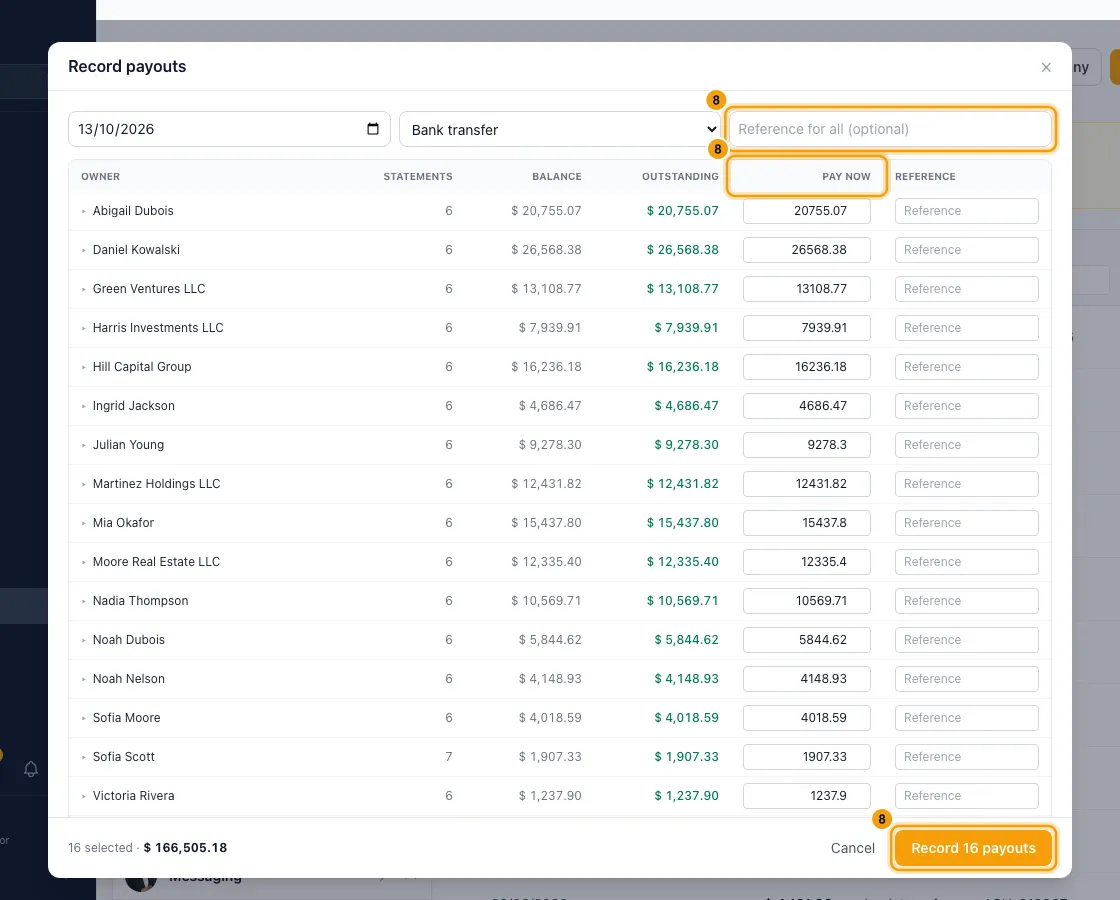Click the Outstanding column header
1120x900 pixels.
680,176
